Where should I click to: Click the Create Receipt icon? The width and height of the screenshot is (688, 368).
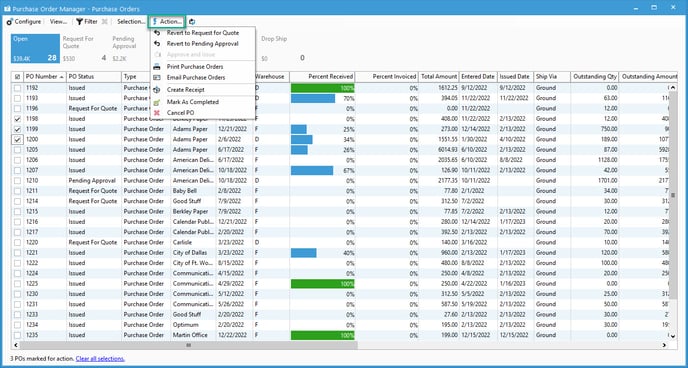tap(157, 89)
